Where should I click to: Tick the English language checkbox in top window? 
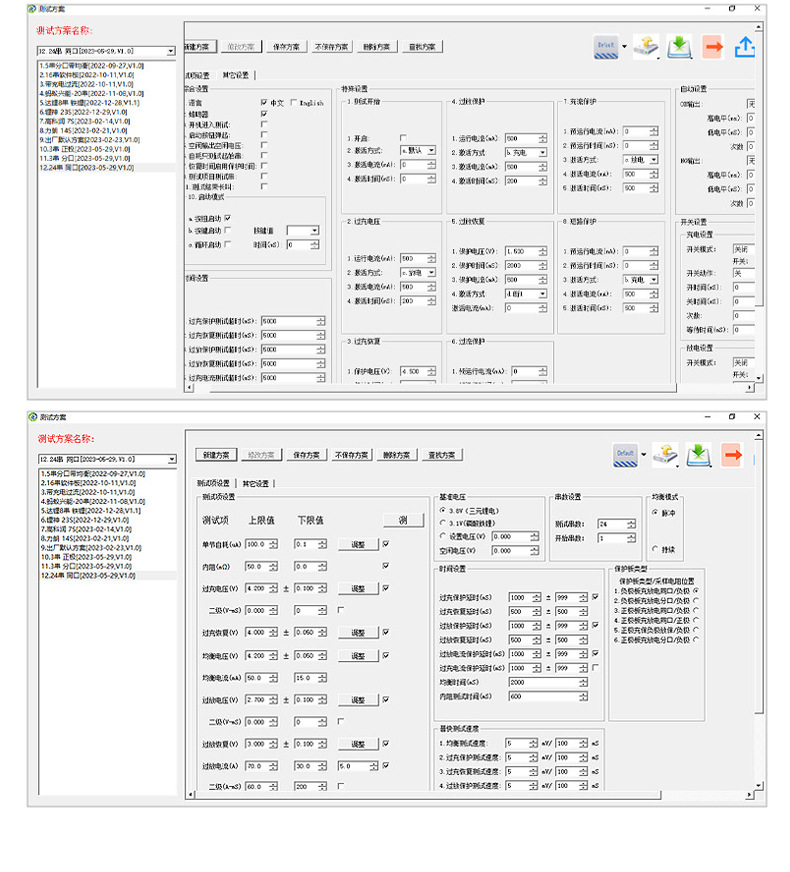(294, 102)
